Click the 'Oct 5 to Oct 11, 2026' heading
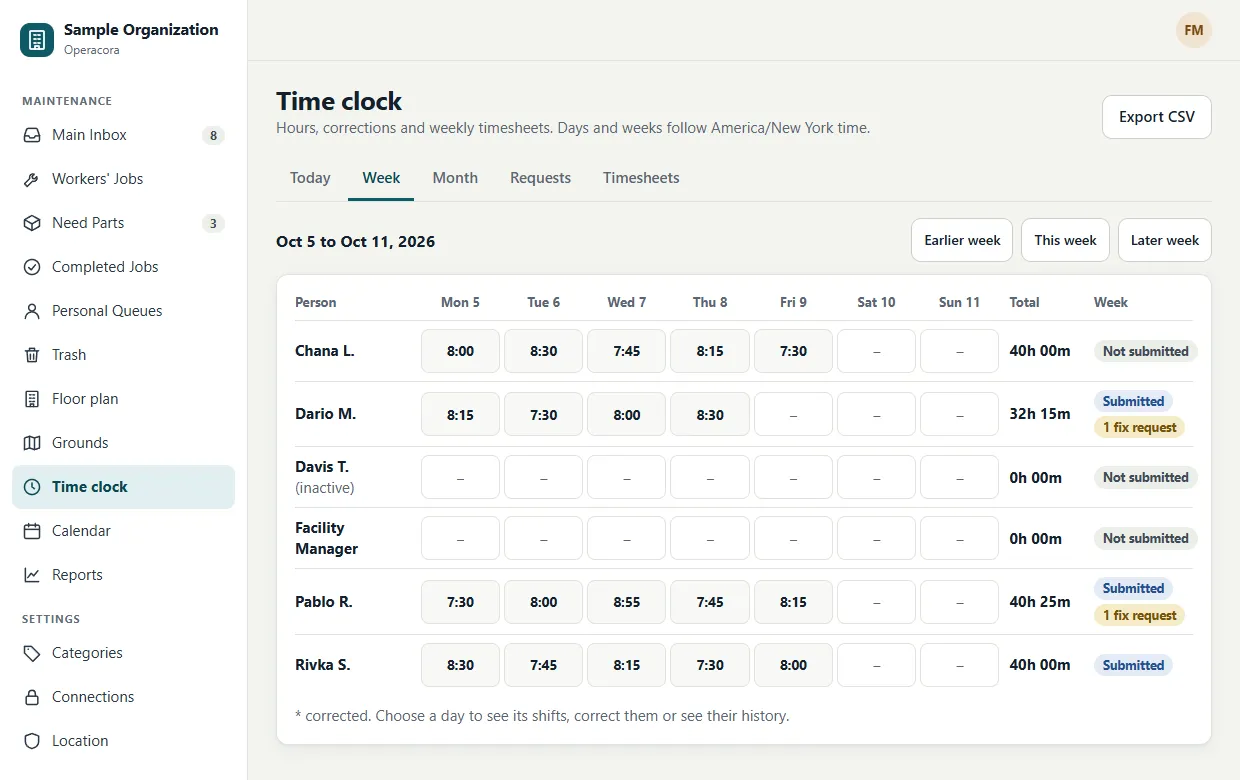The height and width of the screenshot is (780, 1240). click(355, 242)
